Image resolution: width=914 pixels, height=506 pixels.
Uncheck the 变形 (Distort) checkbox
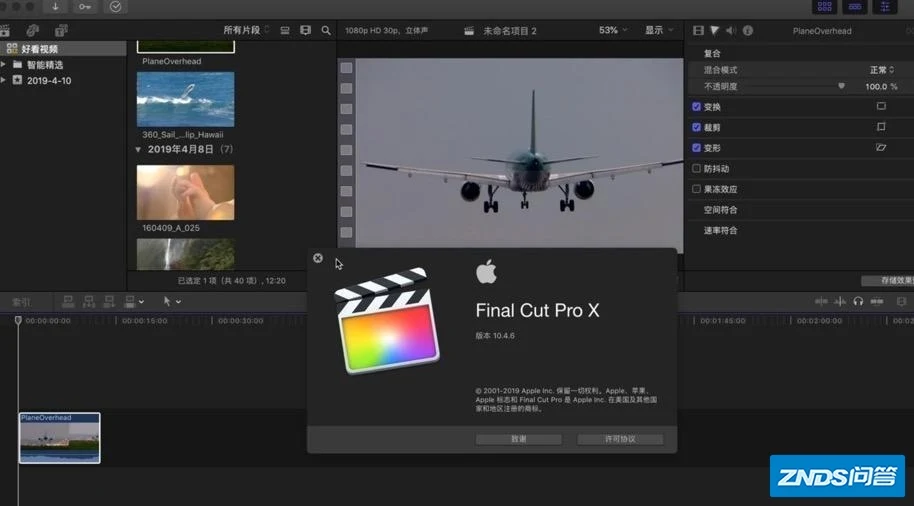pos(696,147)
